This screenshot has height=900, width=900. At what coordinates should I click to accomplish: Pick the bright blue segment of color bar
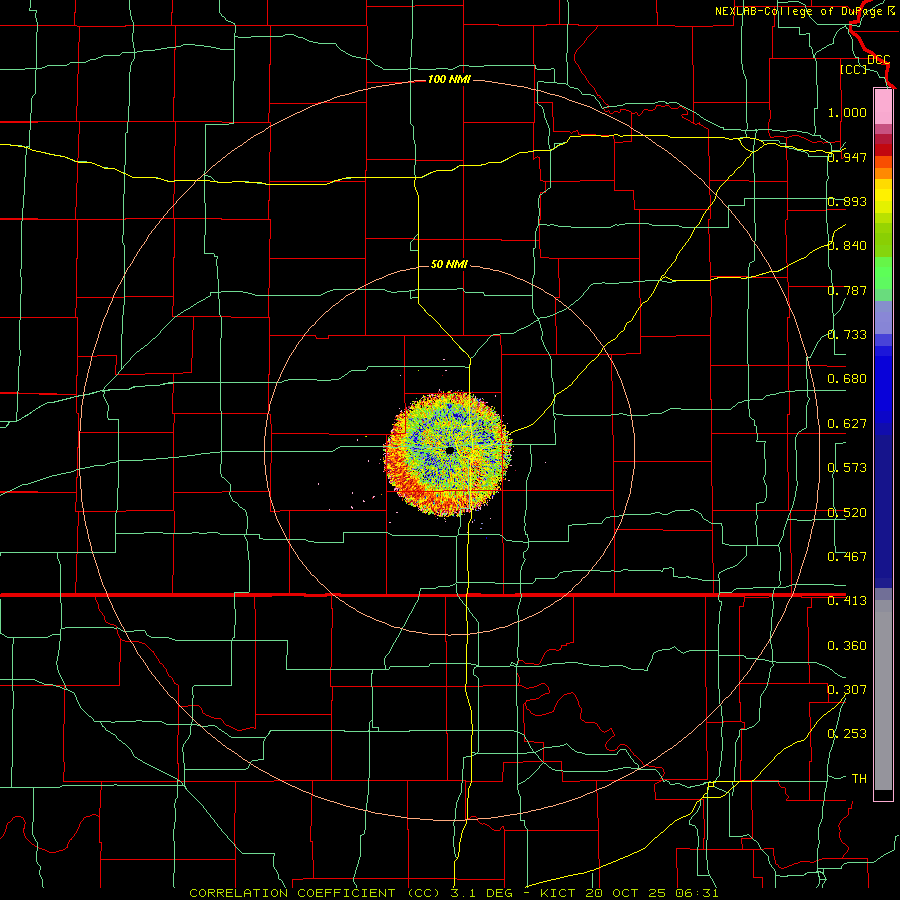point(883,390)
